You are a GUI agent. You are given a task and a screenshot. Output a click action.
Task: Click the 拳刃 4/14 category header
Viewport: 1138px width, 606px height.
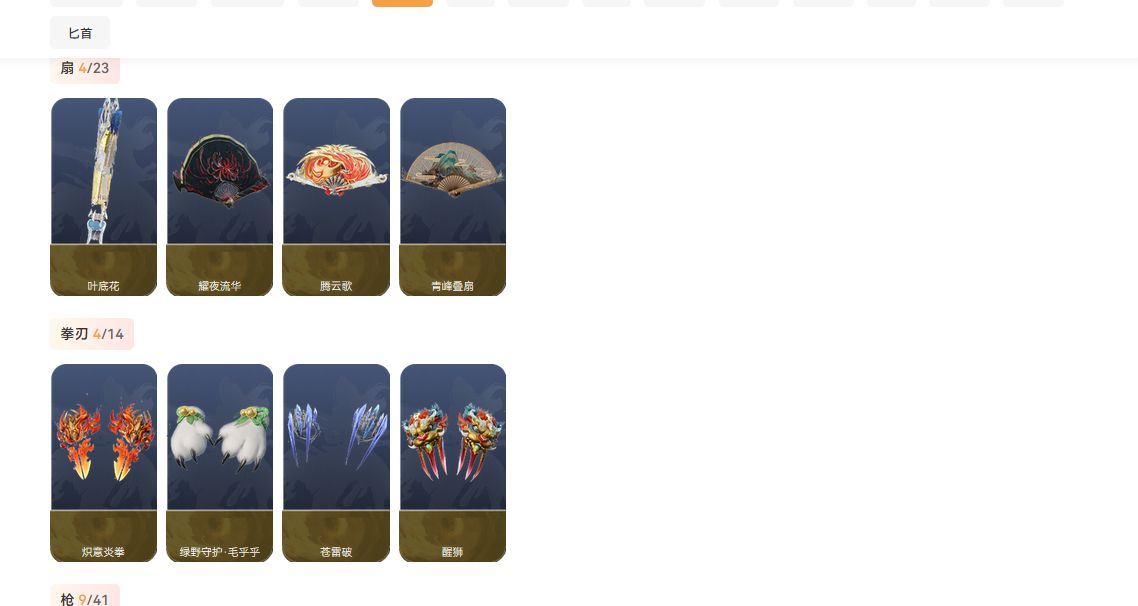click(x=92, y=334)
